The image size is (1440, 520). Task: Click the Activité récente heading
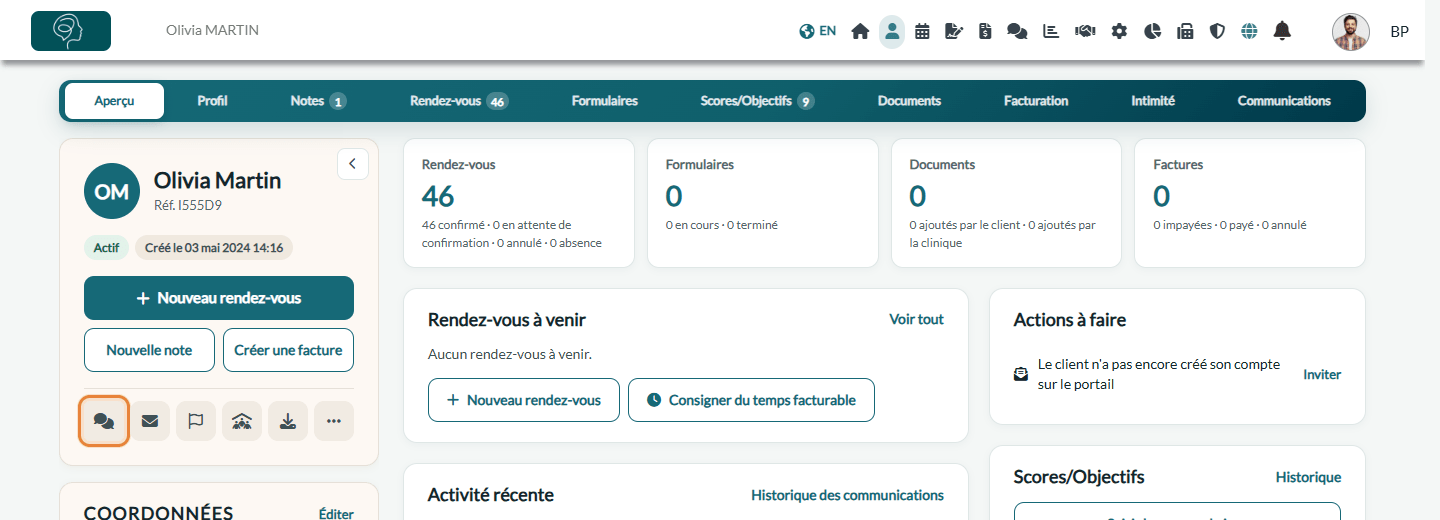click(x=490, y=495)
